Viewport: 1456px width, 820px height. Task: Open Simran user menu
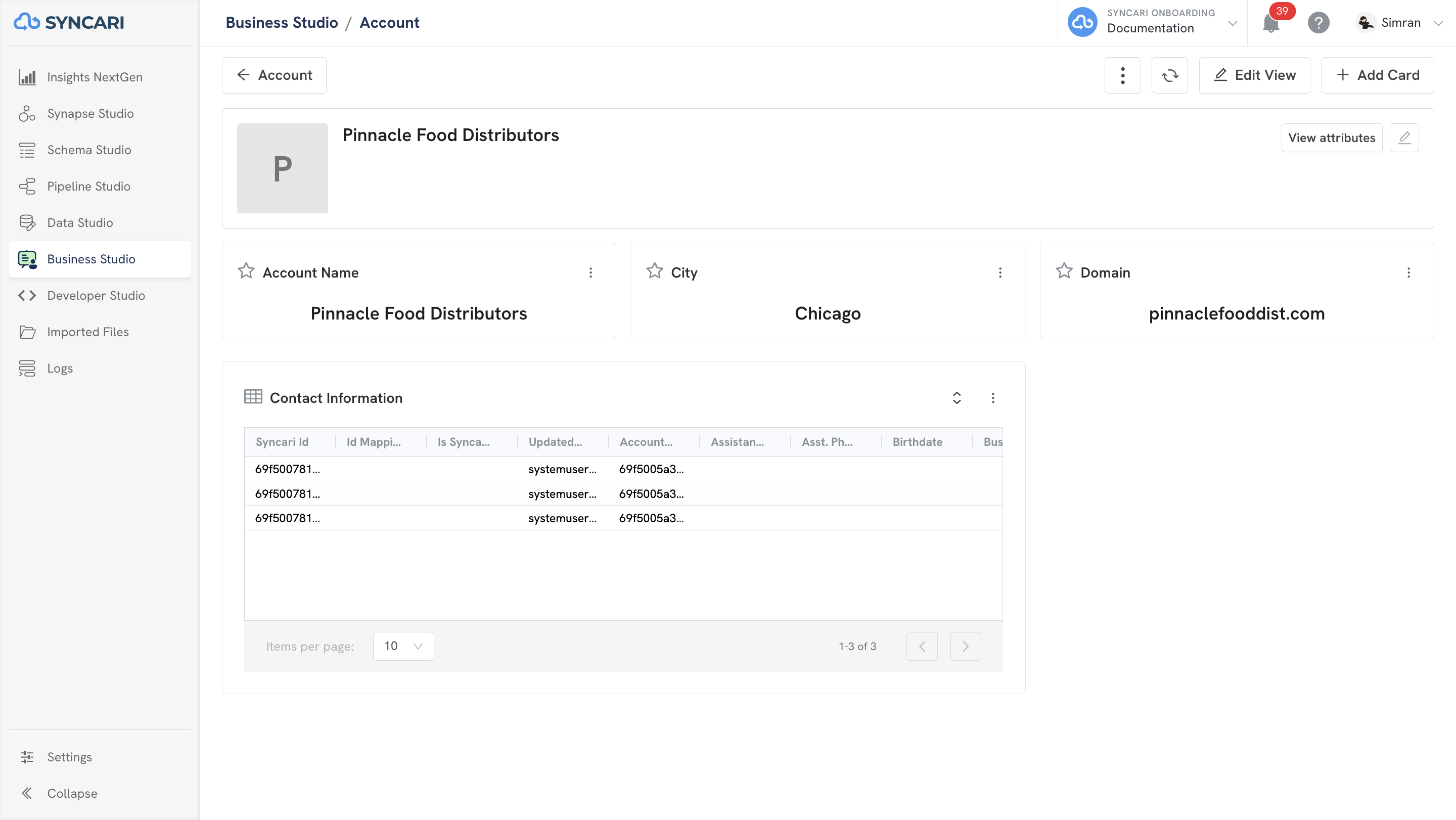tap(1399, 23)
